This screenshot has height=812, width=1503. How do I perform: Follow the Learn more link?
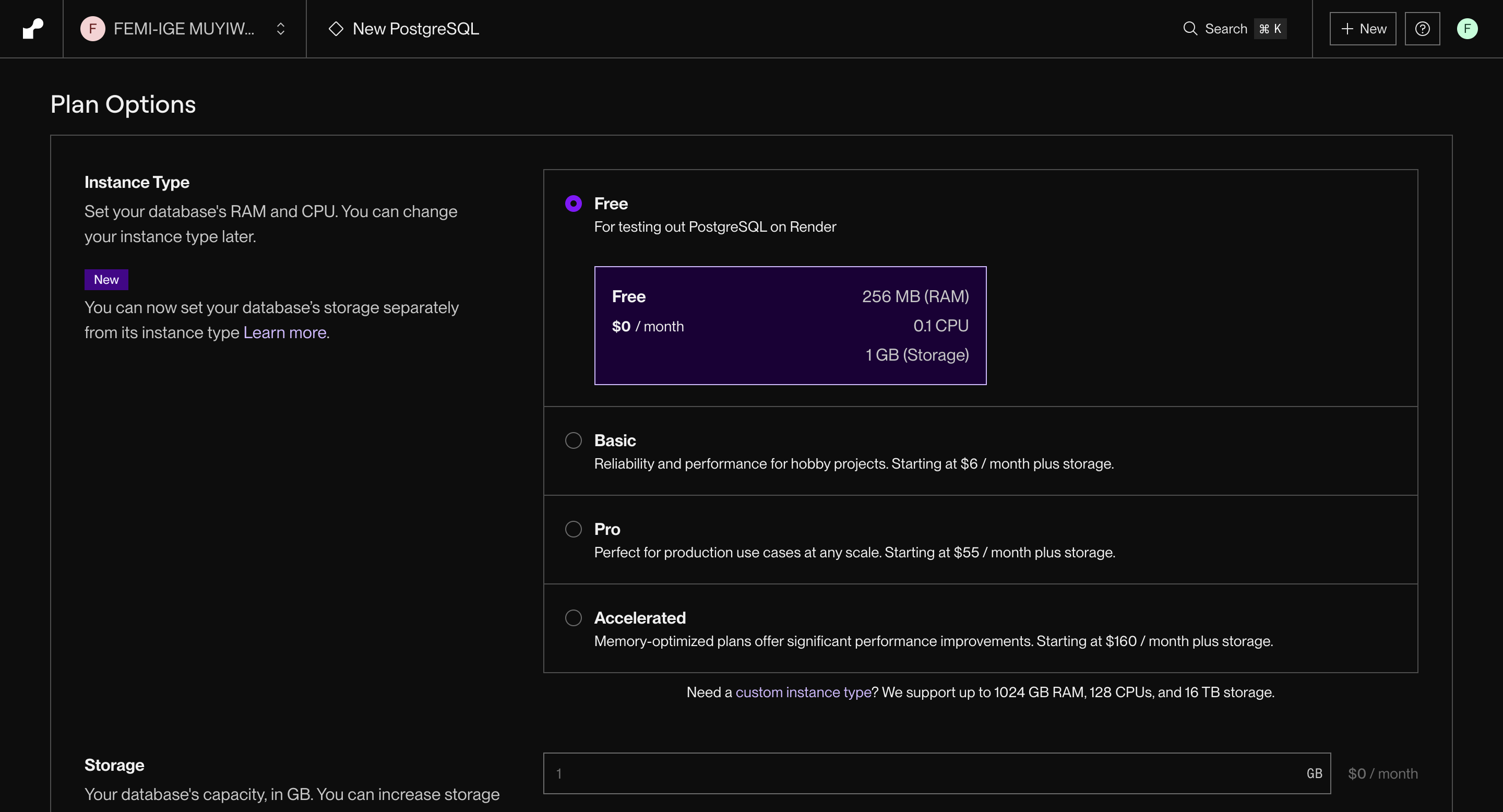(285, 332)
